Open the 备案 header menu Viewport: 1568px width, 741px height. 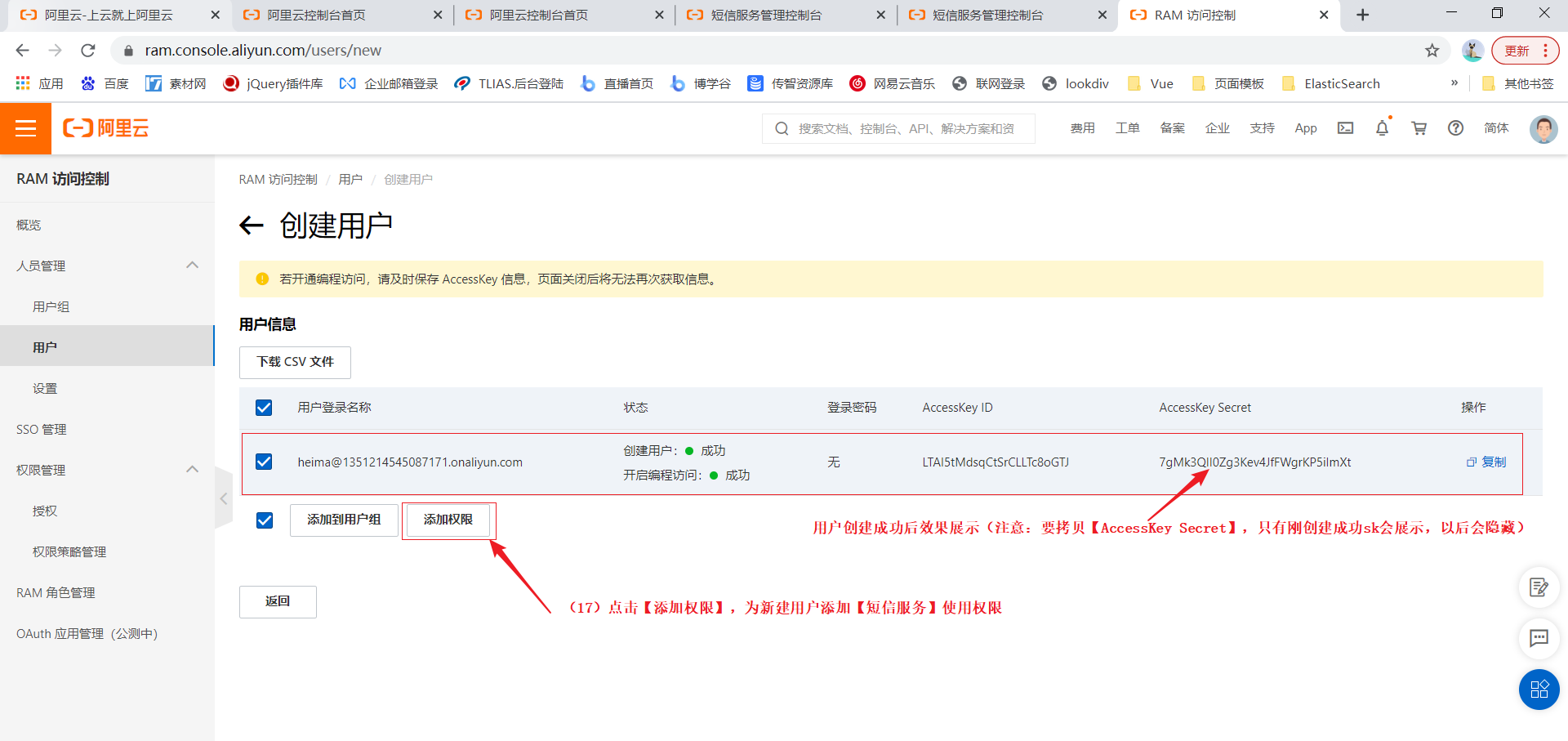pos(1172,128)
